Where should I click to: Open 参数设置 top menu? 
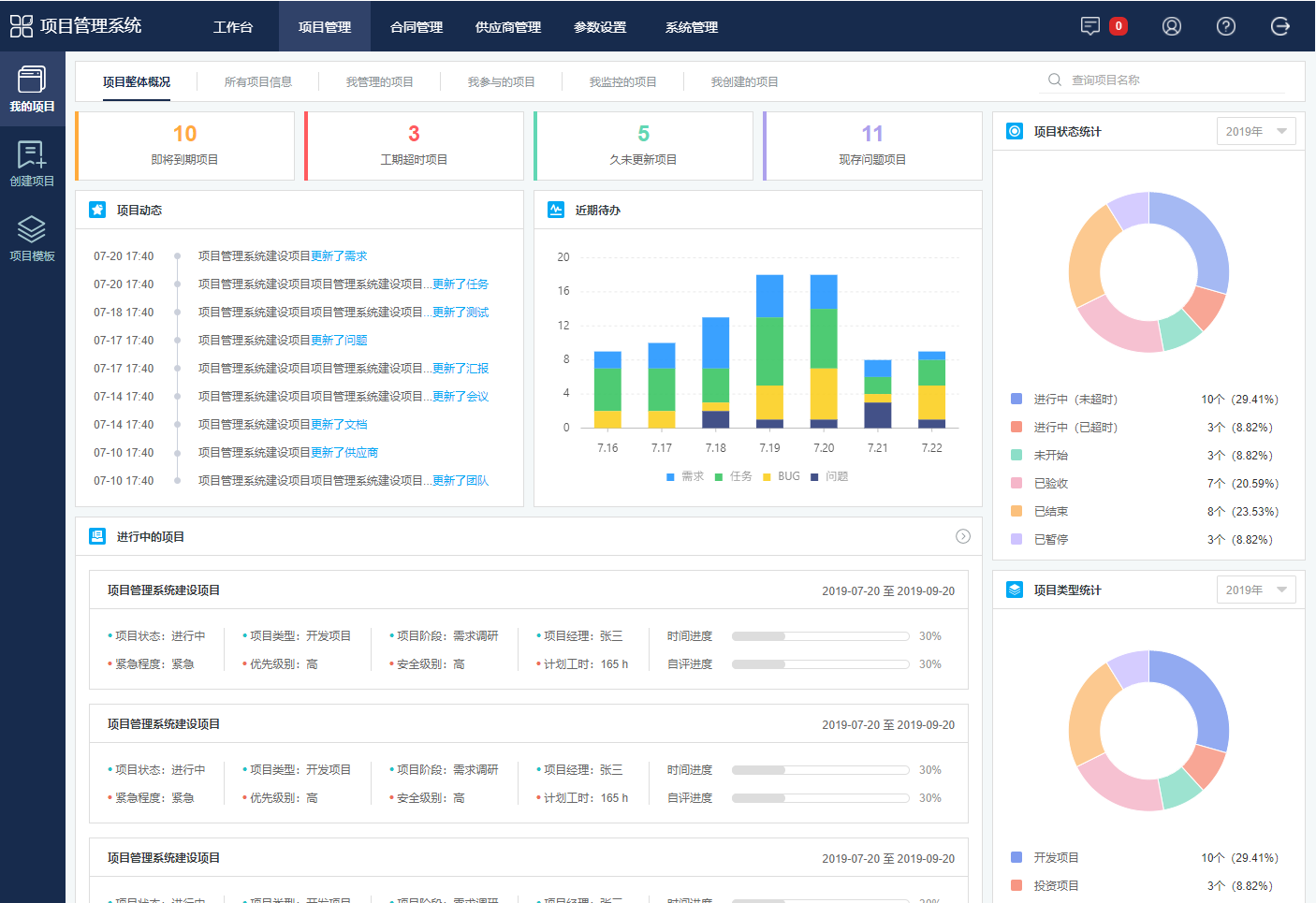pos(600,27)
